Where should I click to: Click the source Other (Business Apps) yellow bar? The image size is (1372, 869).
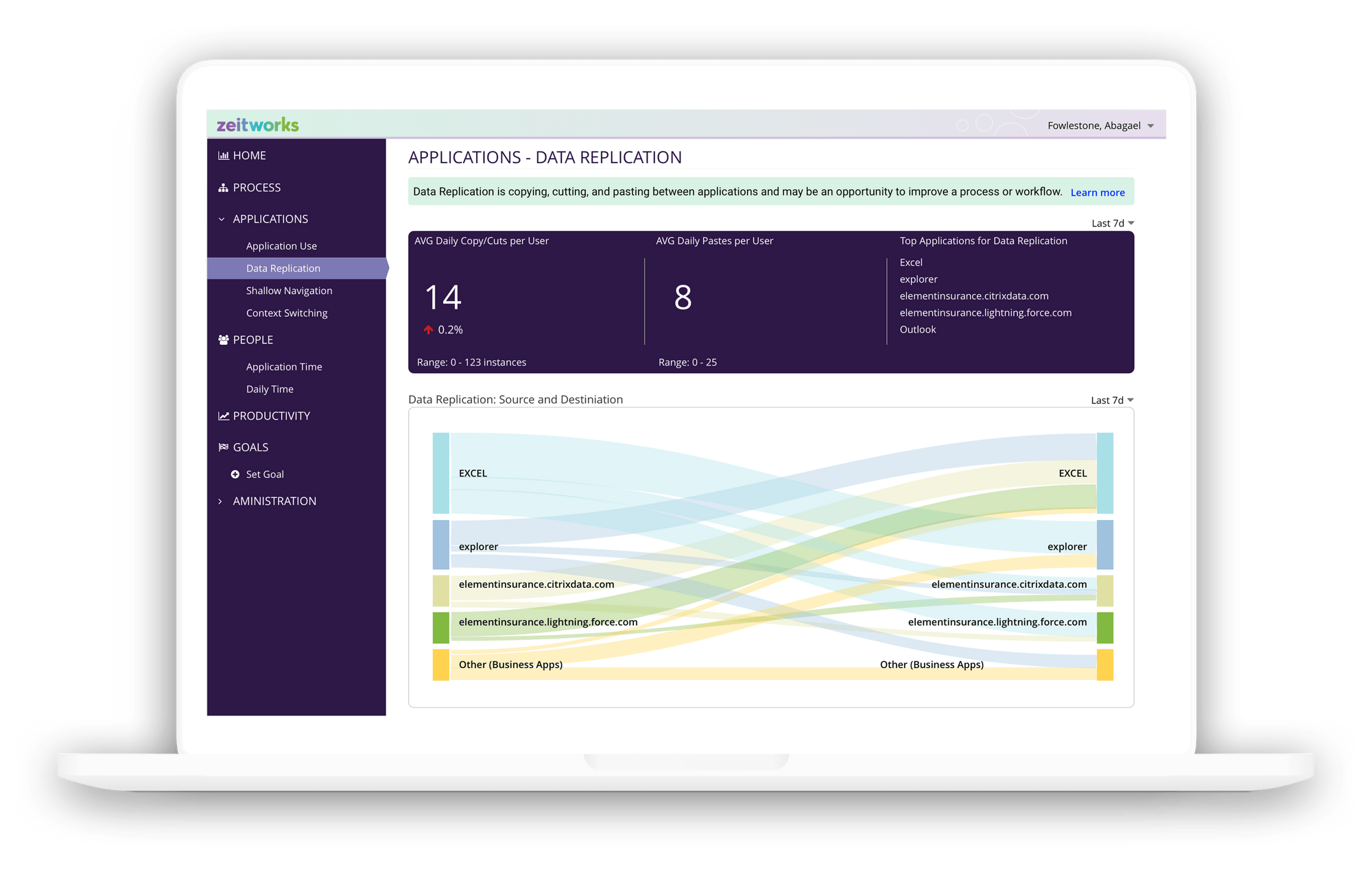(x=441, y=665)
